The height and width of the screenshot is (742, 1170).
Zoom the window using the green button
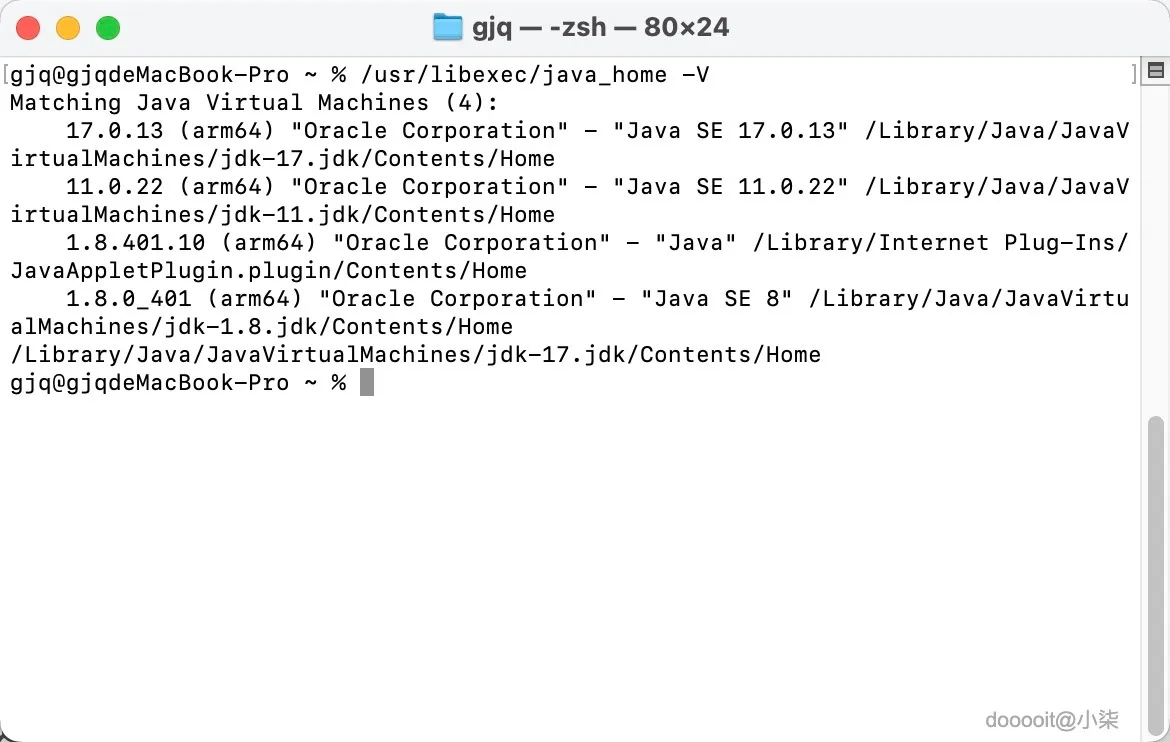pyautogui.click(x=108, y=28)
